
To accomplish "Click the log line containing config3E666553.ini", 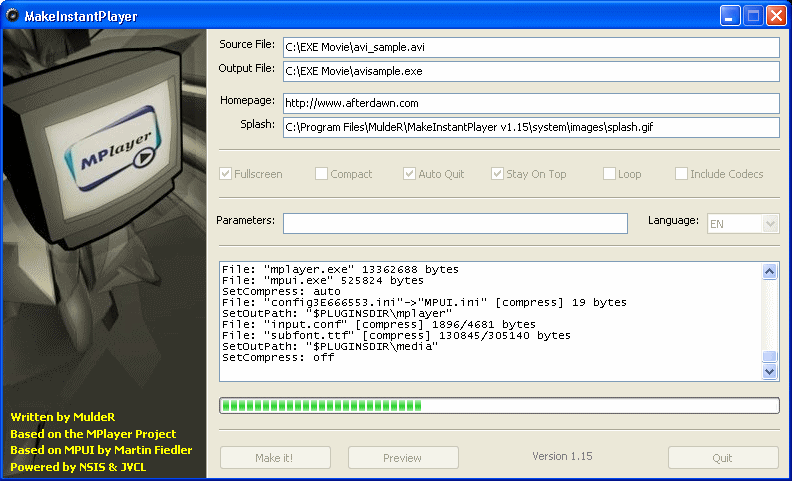I will [424, 303].
